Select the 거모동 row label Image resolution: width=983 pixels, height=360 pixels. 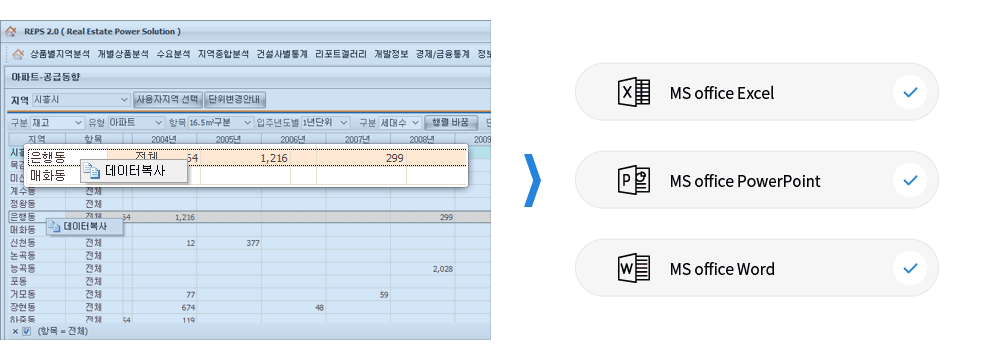point(23,294)
